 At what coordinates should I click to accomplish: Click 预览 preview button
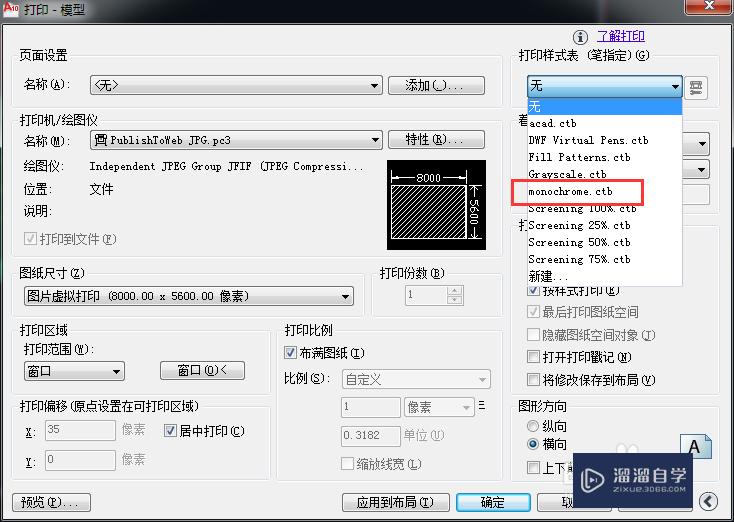[51, 502]
